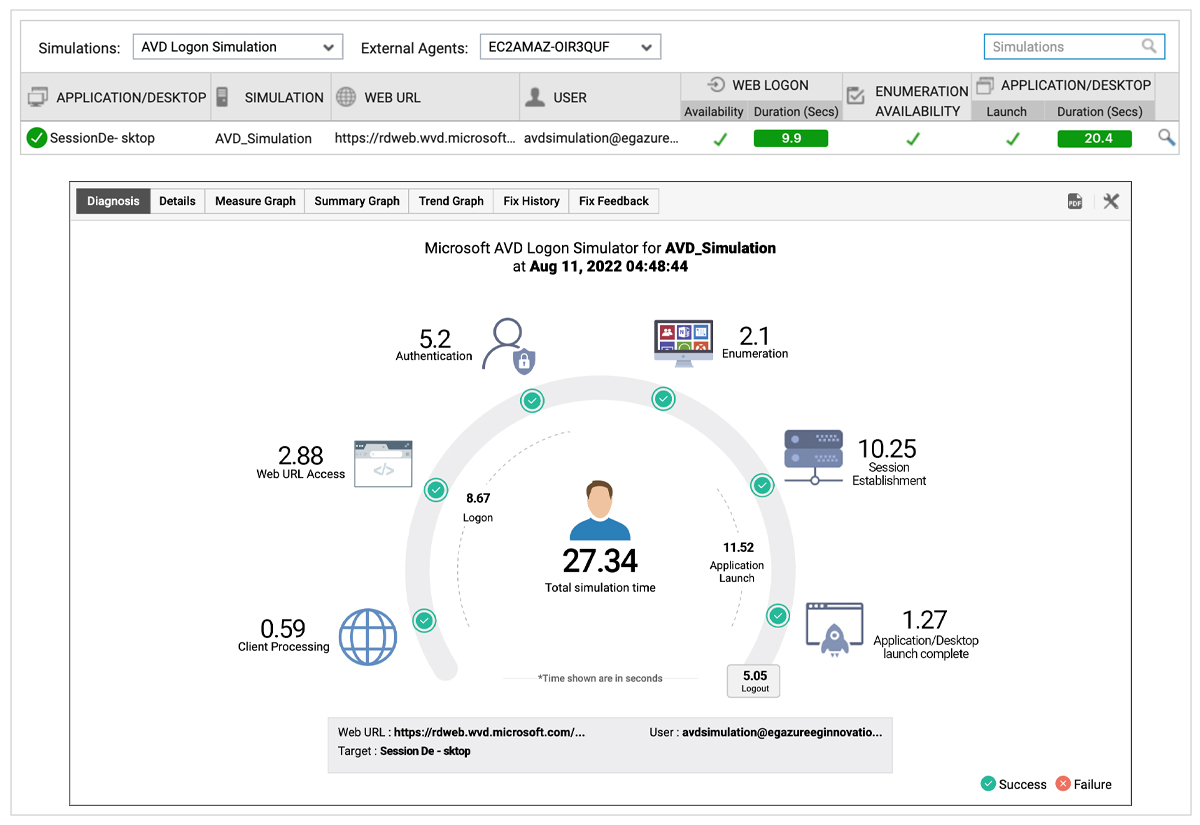
Task: Click the server icon in SIMULATION header
Action: tap(222, 97)
